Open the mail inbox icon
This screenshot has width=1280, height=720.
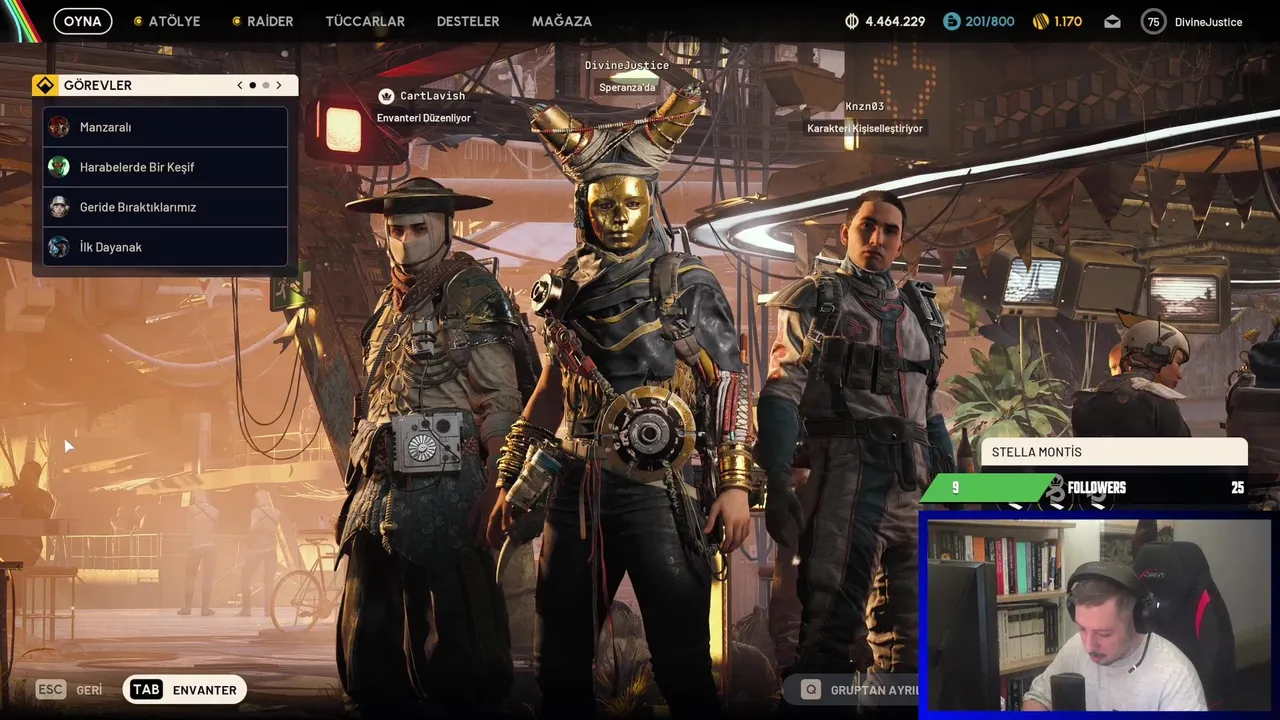pyautogui.click(x=1112, y=21)
